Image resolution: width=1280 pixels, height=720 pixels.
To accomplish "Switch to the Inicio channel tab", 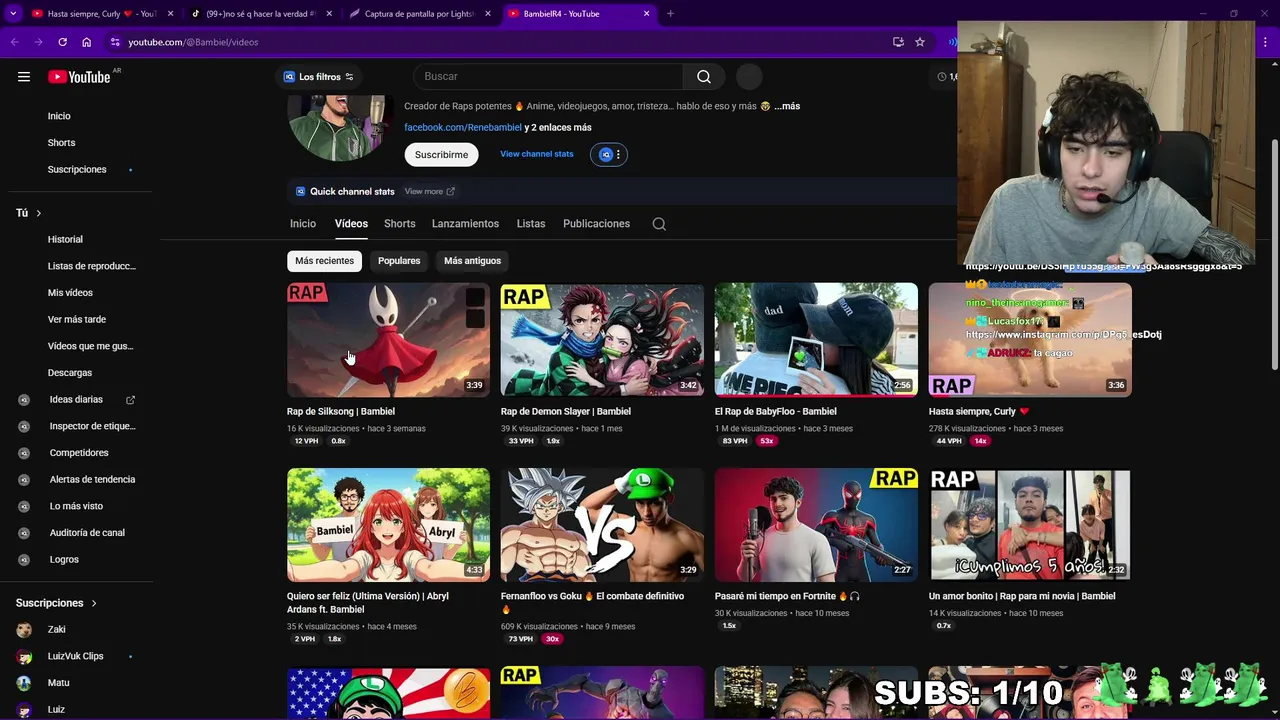I will coord(303,224).
